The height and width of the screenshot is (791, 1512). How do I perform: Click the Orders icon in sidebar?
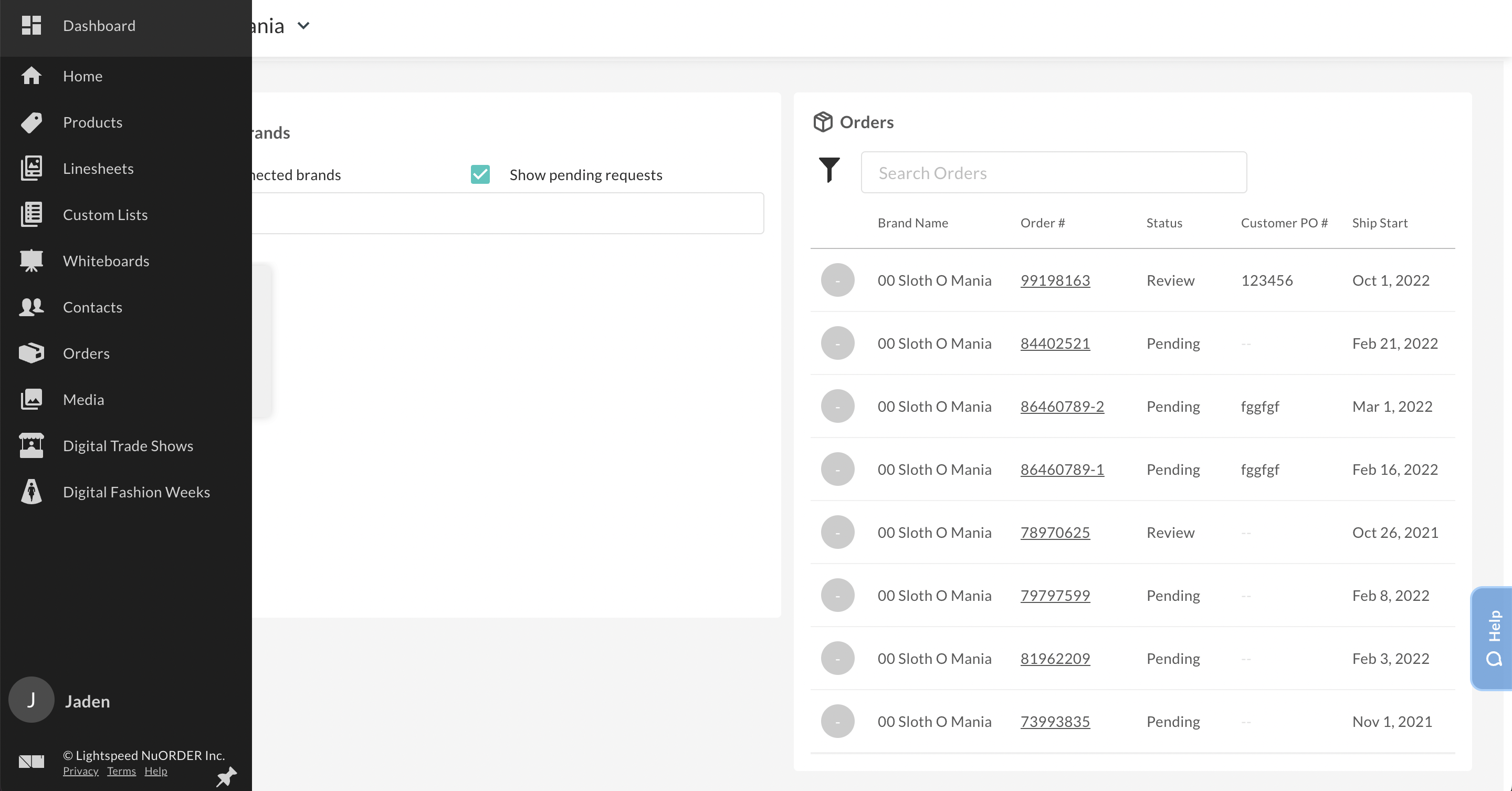30,353
